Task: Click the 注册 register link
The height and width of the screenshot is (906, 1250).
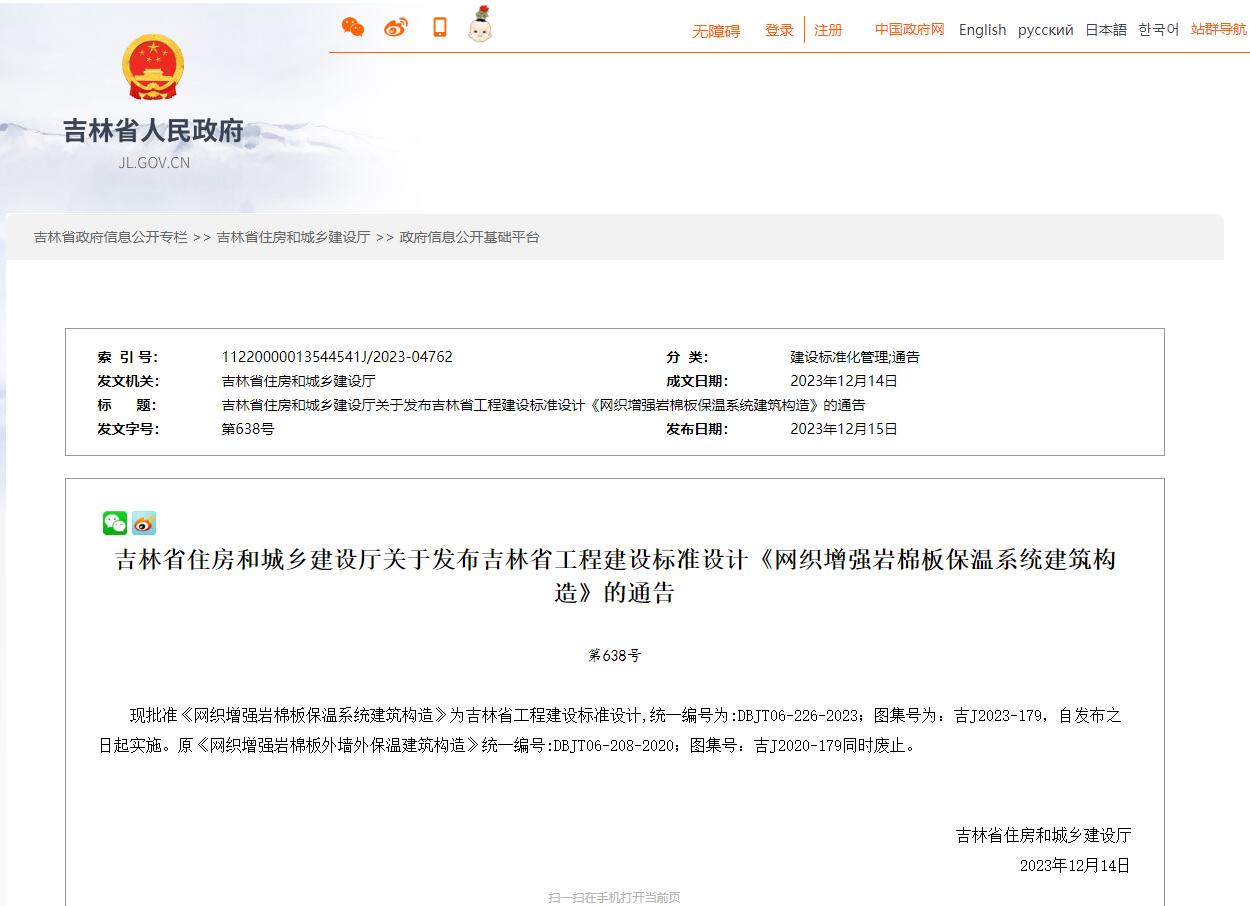Action: 829,31
